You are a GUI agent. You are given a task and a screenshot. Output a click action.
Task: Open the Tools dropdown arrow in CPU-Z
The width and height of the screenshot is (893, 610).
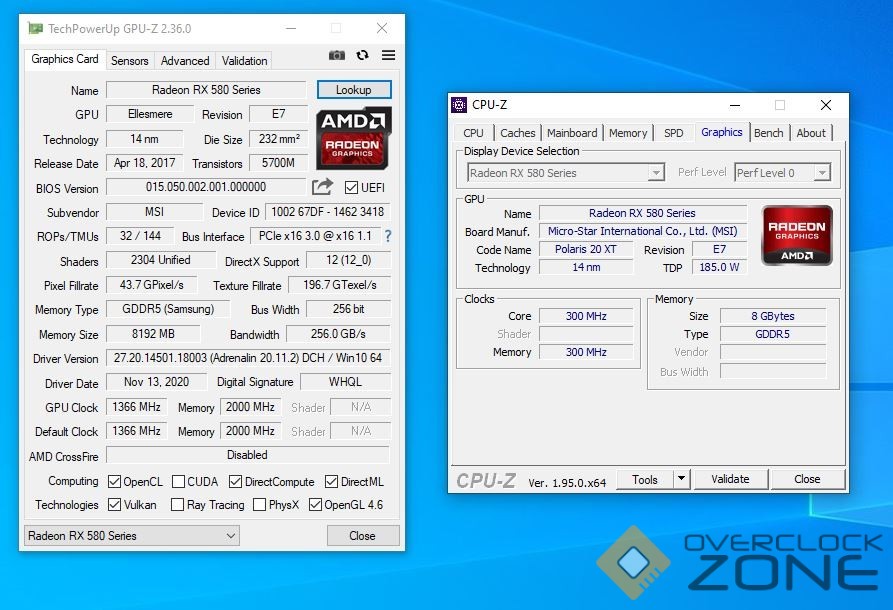(681, 479)
